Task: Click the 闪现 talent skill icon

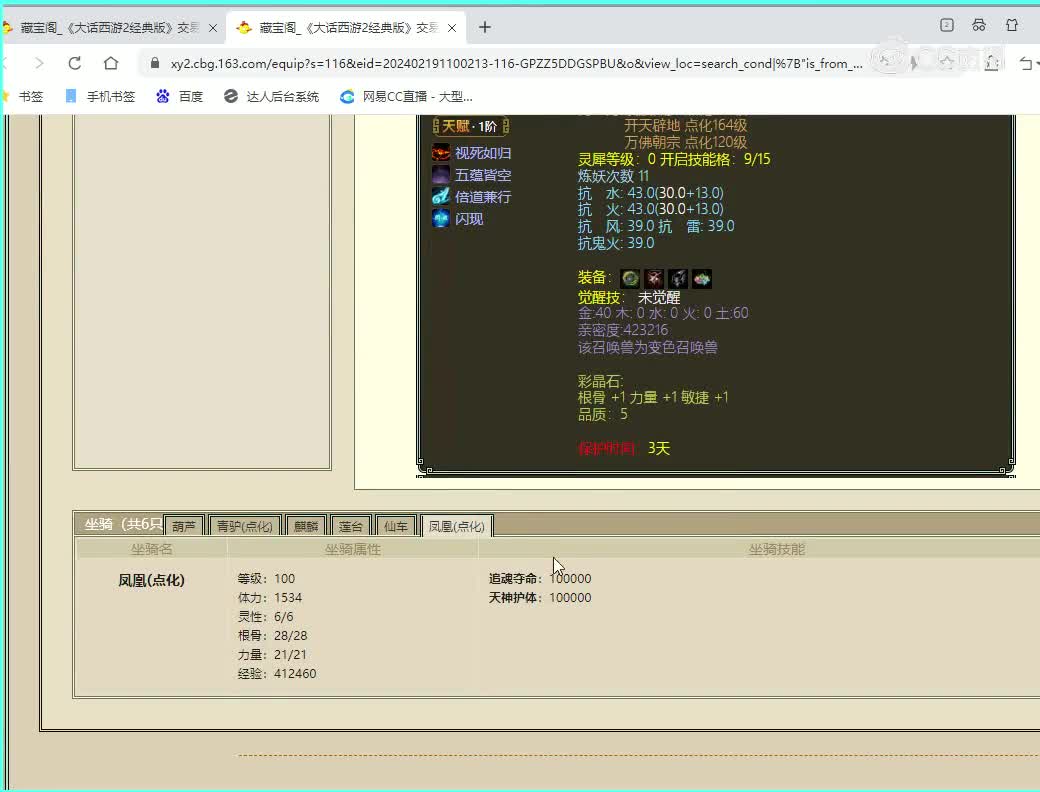Action: tap(440, 218)
